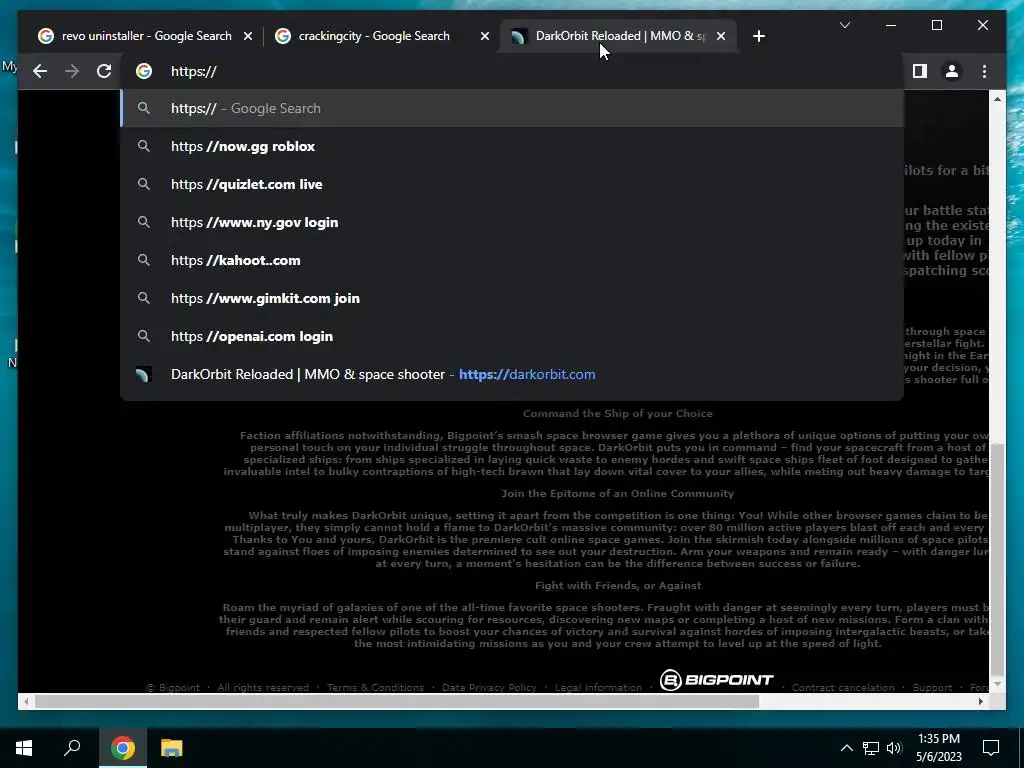1024x768 pixels.
Task: Expand the tab search dropdown
Action: coord(844,25)
